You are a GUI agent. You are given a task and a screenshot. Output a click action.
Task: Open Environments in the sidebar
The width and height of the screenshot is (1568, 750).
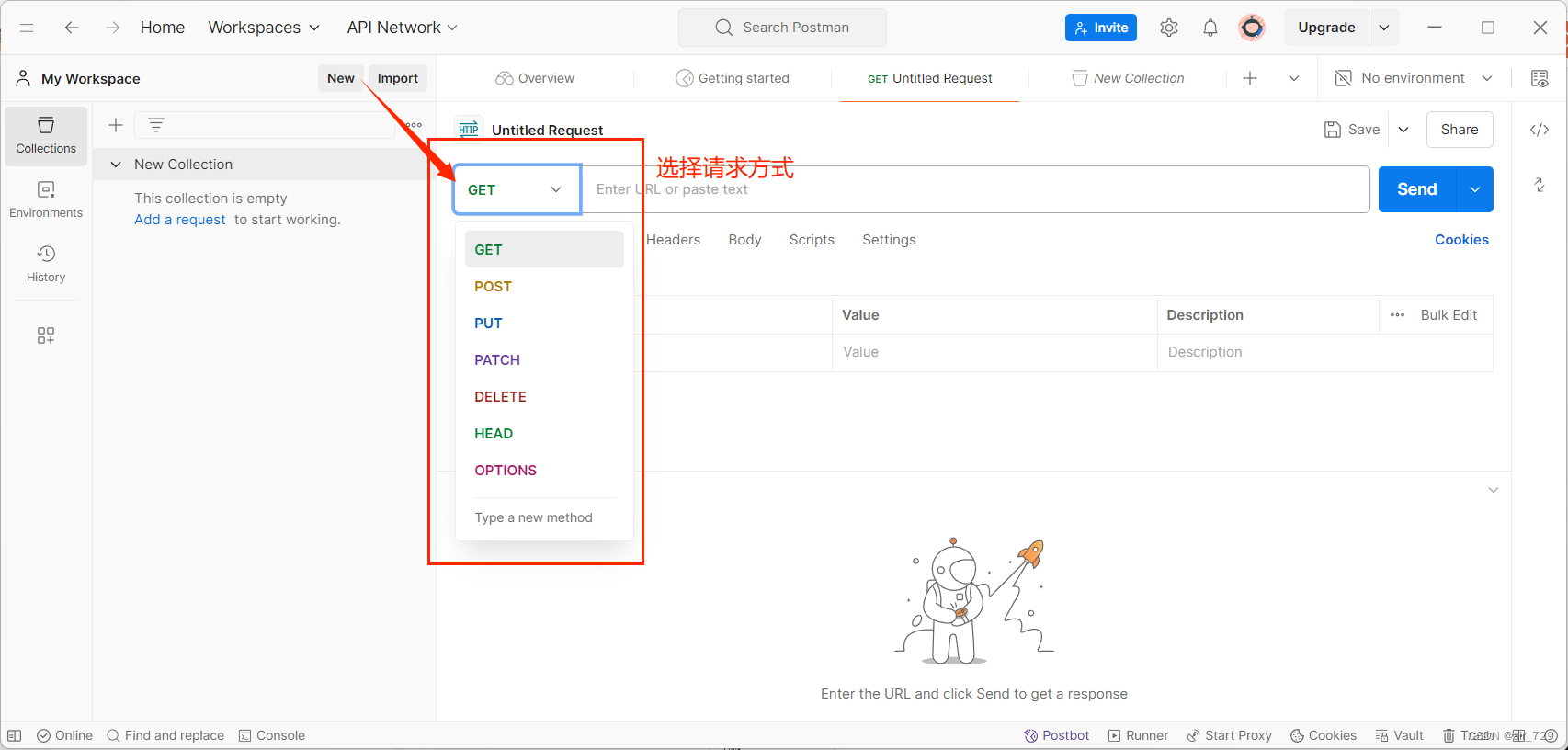46,199
